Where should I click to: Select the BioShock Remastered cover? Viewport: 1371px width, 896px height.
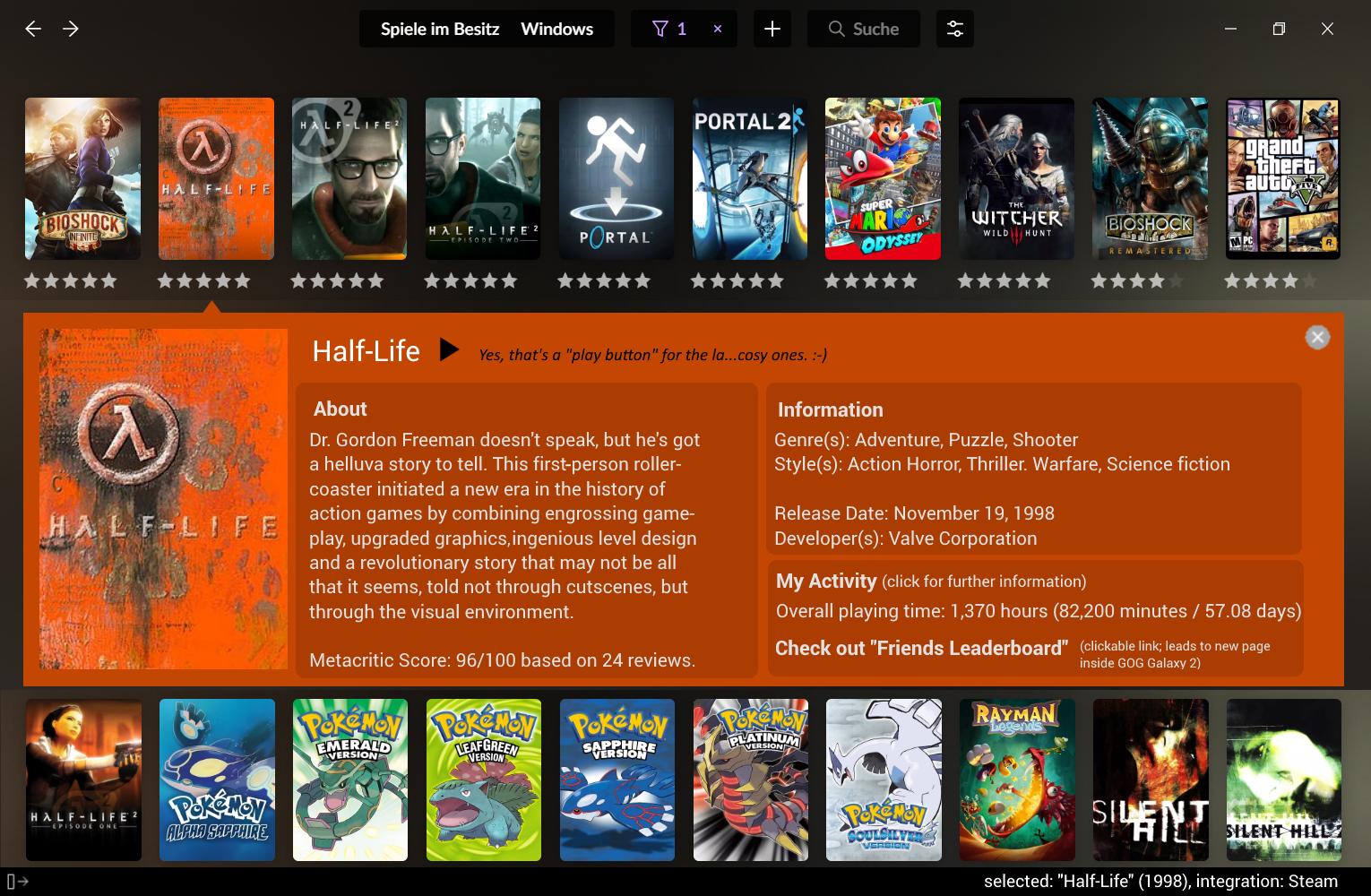tap(1150, 178)
